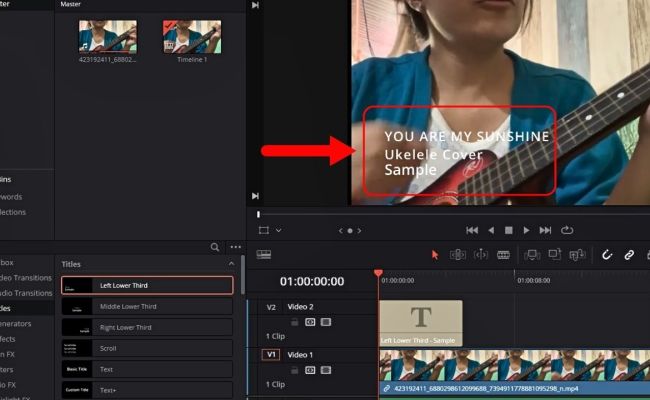Click the viewer transform overlay icon
Viewport: 650px width, 400px height.
coord(264,230)
